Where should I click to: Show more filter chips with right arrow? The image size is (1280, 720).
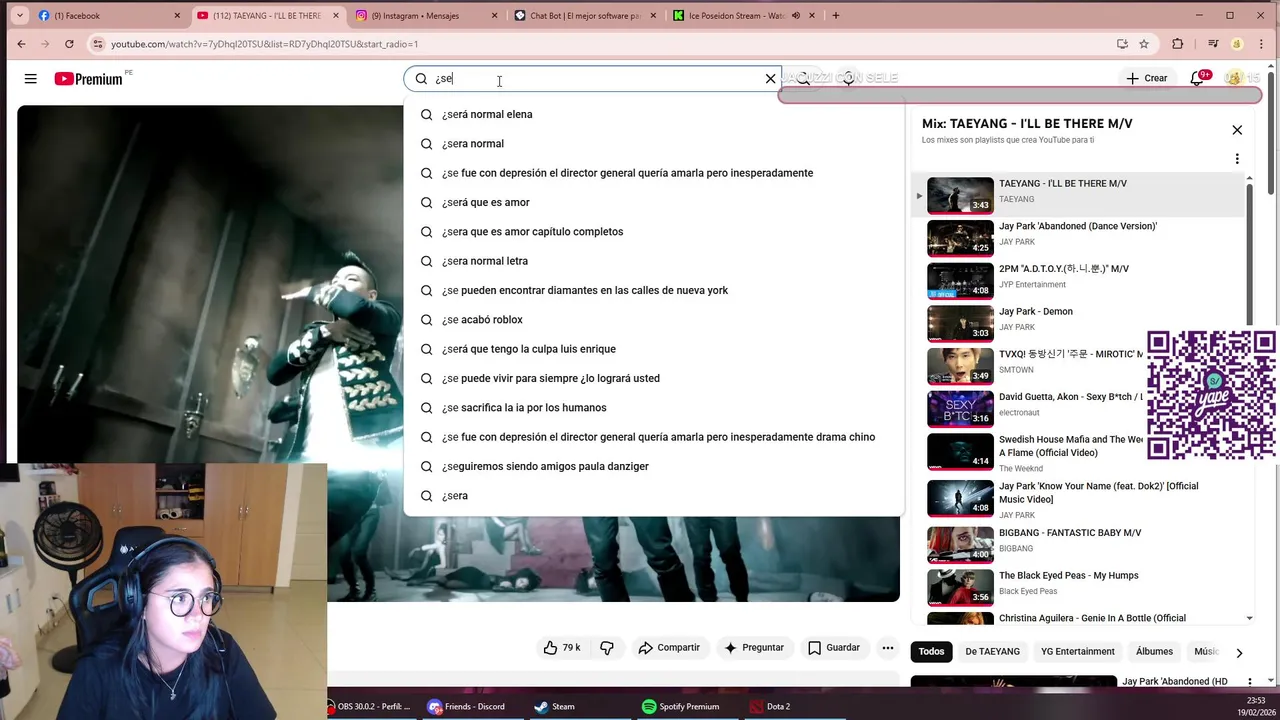1239,653
